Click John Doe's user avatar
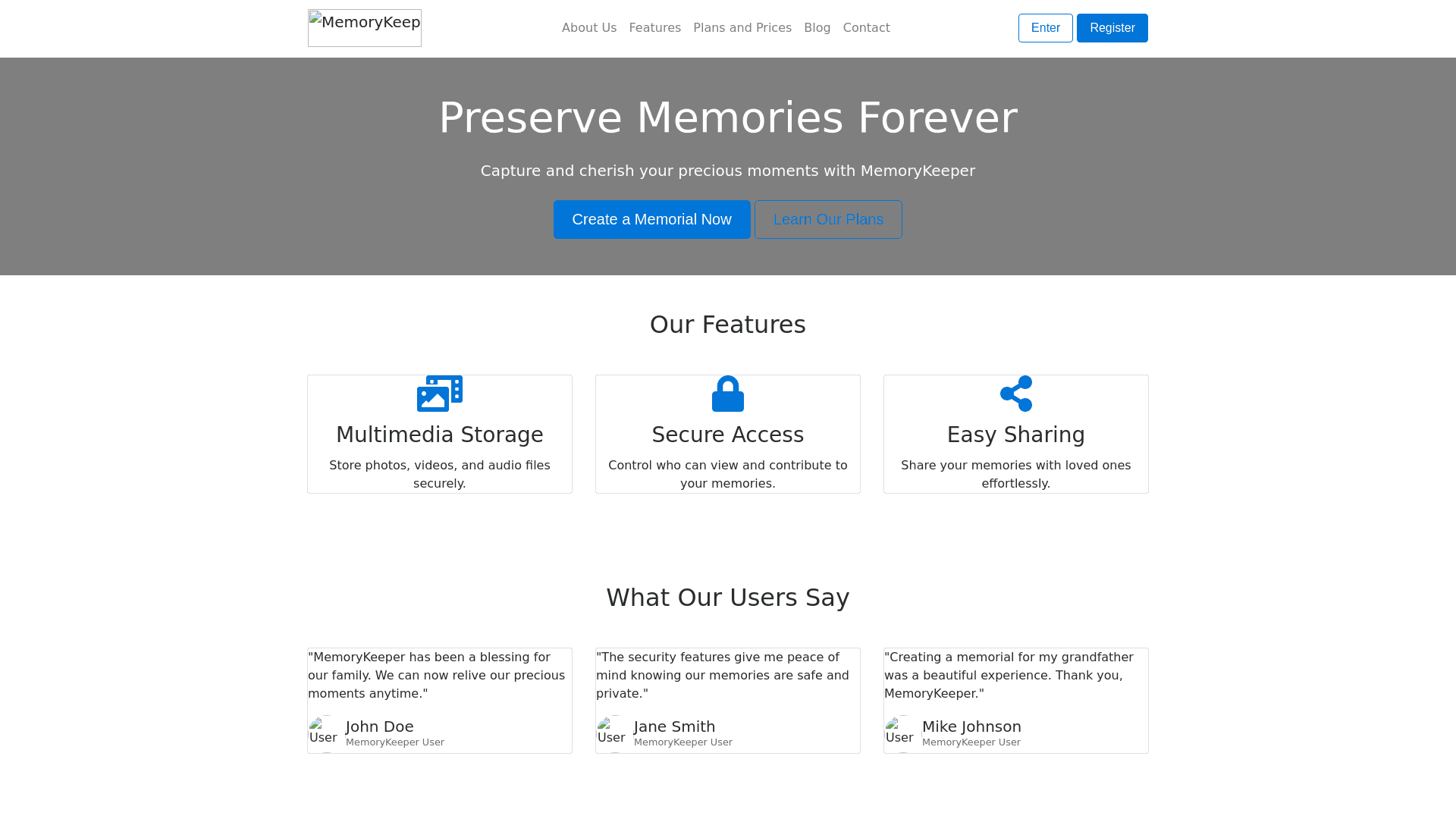Viewport: 1456px width, 819px height. [326, 733]
